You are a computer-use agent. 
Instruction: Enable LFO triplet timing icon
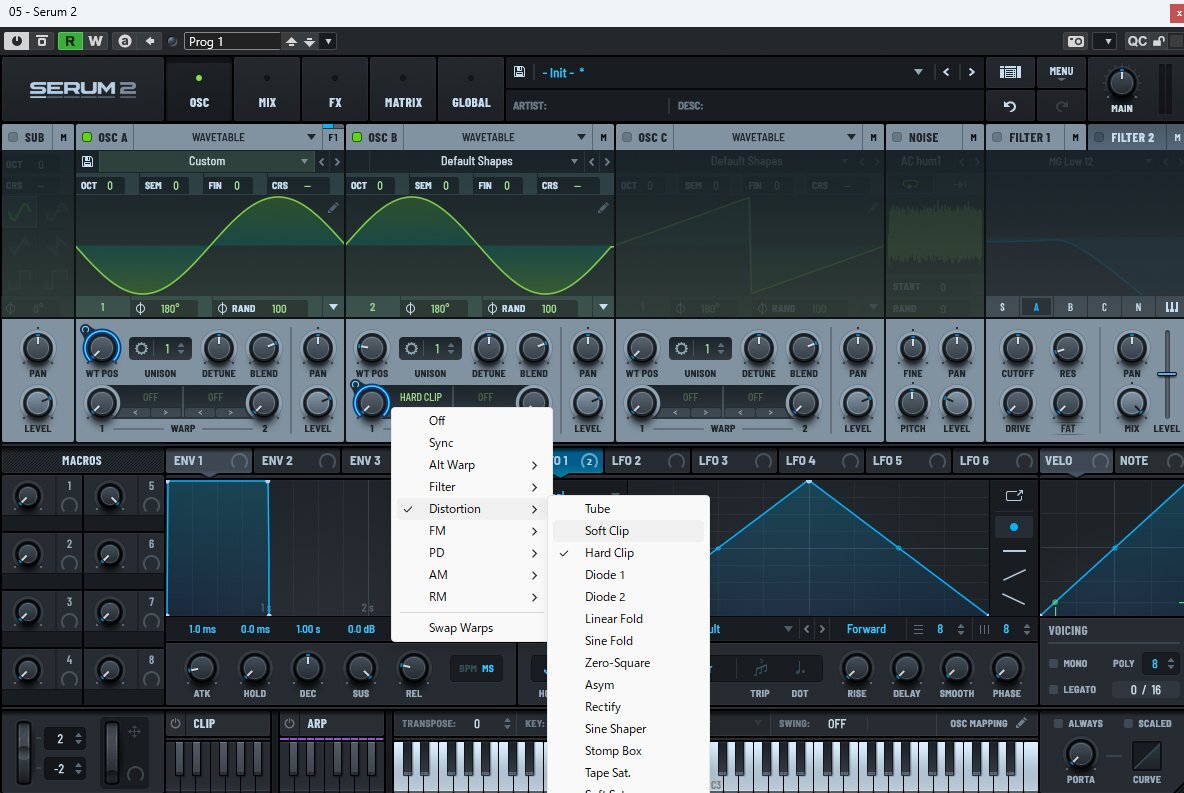pos(760,669)
